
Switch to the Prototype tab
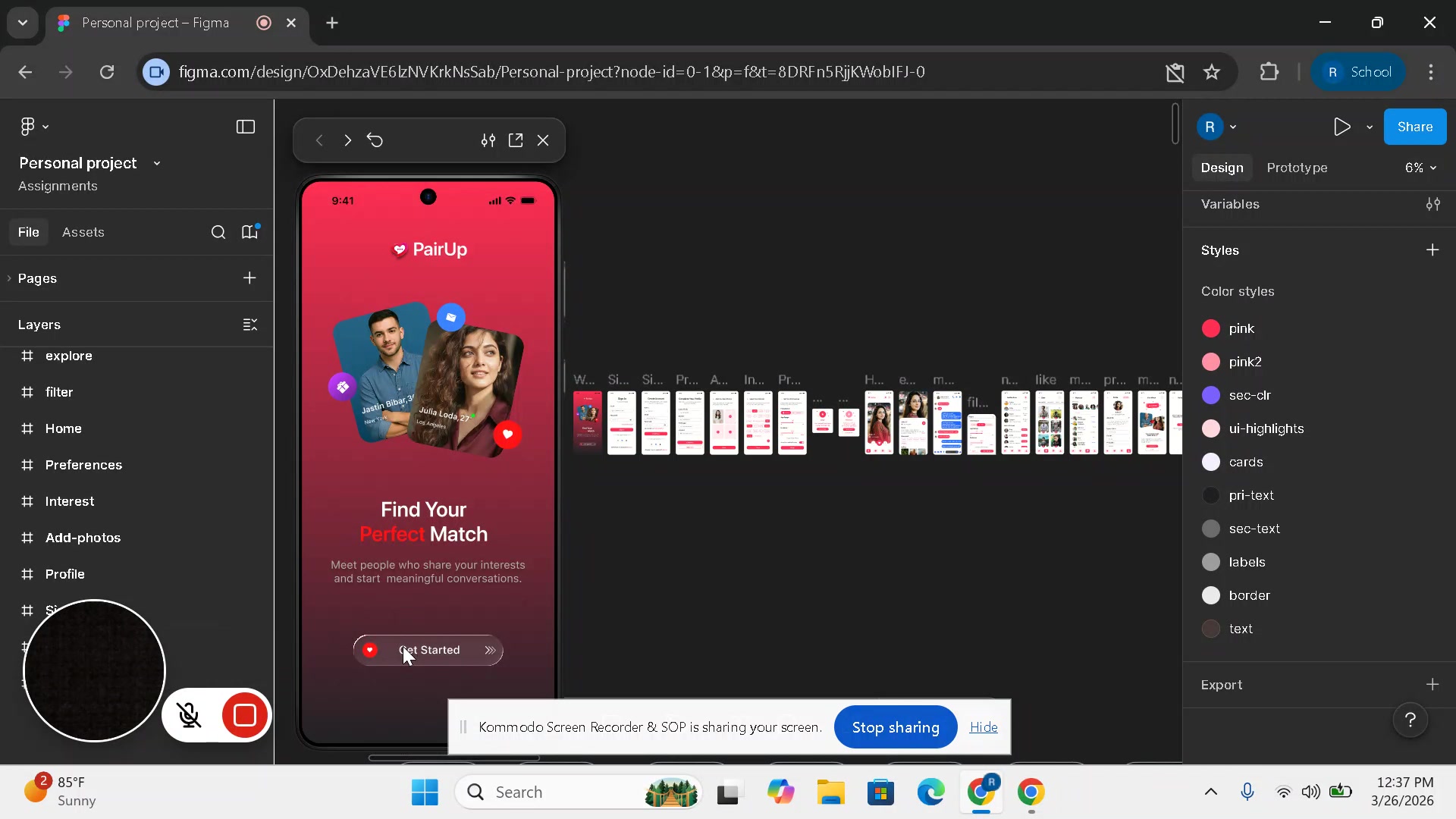coord(1297,168)
